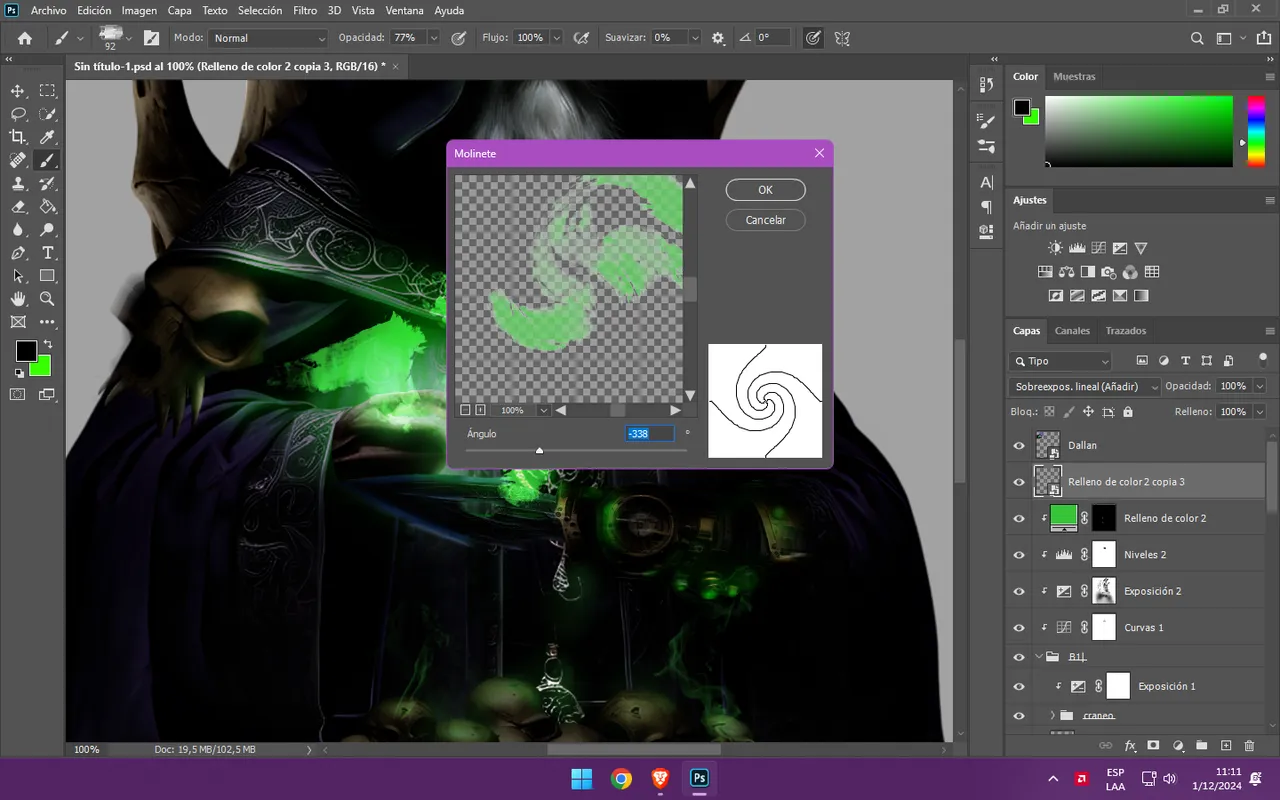This screenshot has height=800, width=1280.
Task: Open Google Chrome from the taskbar
Action: pos(622,779)
